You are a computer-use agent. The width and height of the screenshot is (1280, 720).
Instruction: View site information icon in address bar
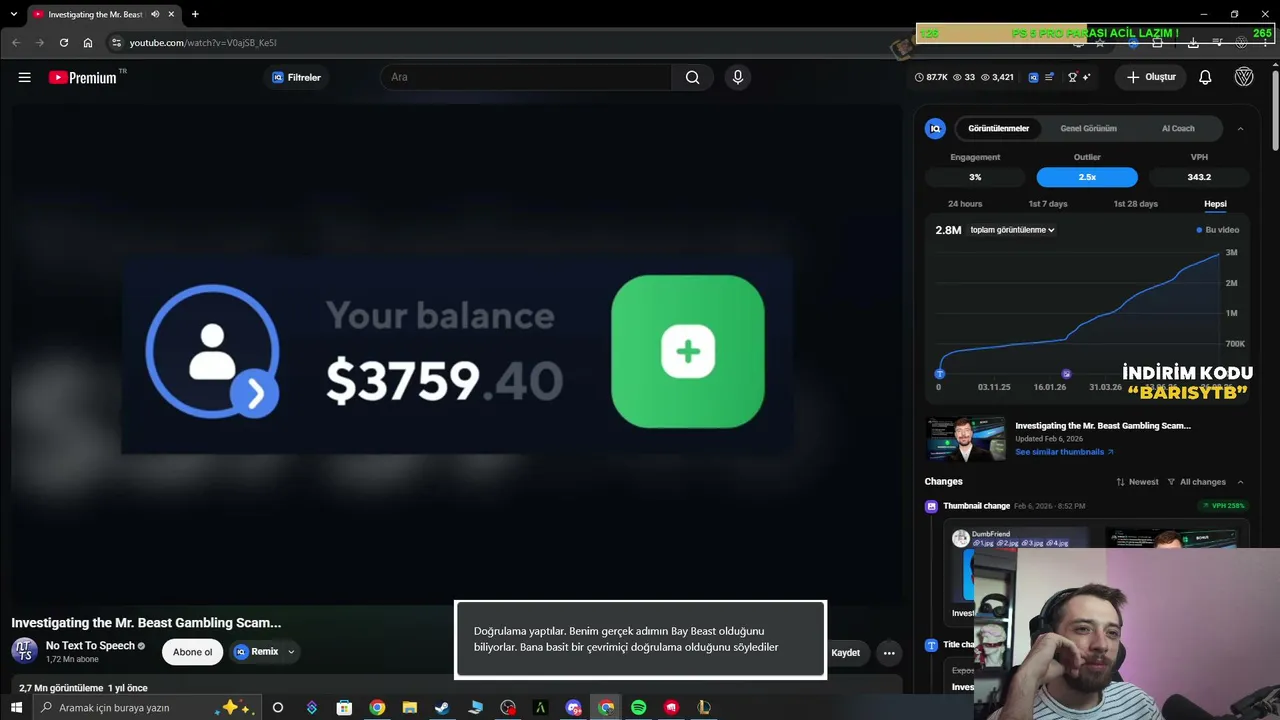pos(116,43)
